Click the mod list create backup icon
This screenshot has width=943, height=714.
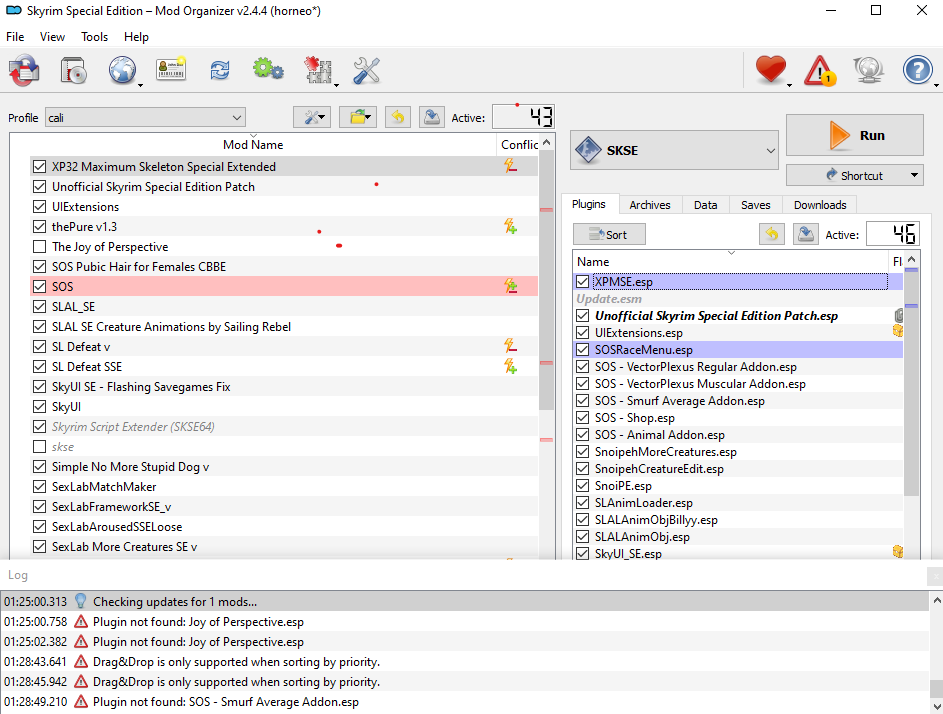(x=432, y=117)
